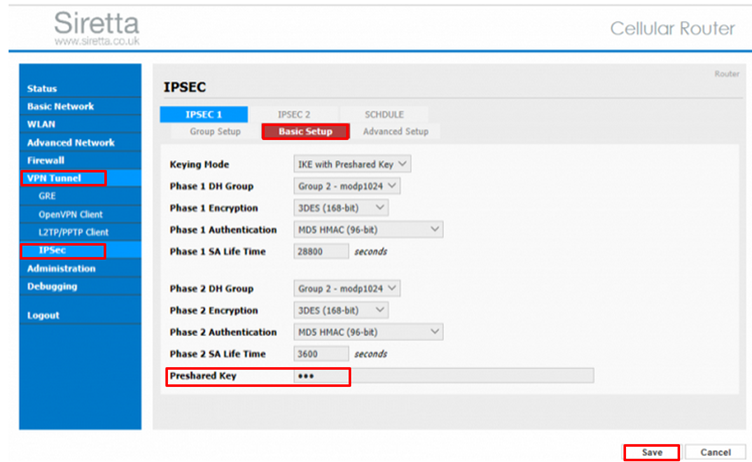Open Phase 2 Authentication dropdown
This screenshot has height=462, width=752.
coord(368,332)
